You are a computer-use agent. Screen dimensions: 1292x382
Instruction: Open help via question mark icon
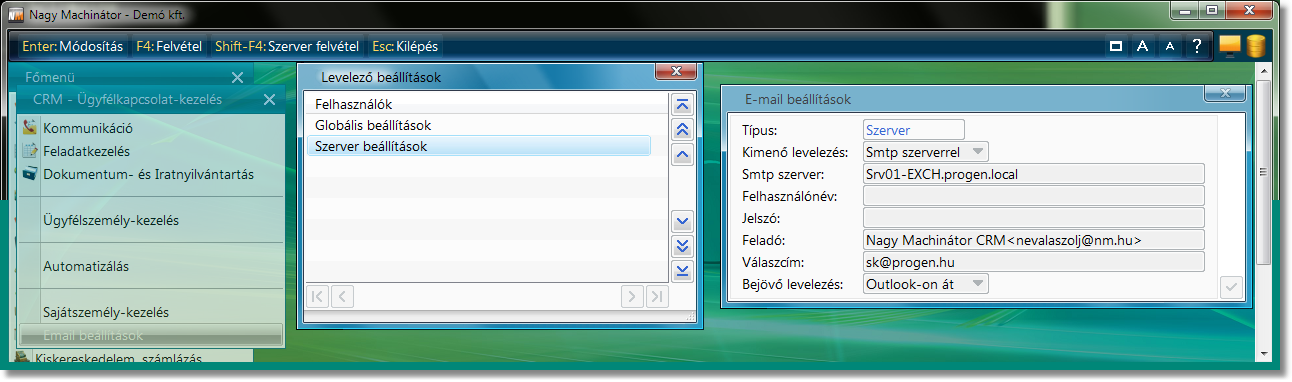click(x=1196, y=46)
